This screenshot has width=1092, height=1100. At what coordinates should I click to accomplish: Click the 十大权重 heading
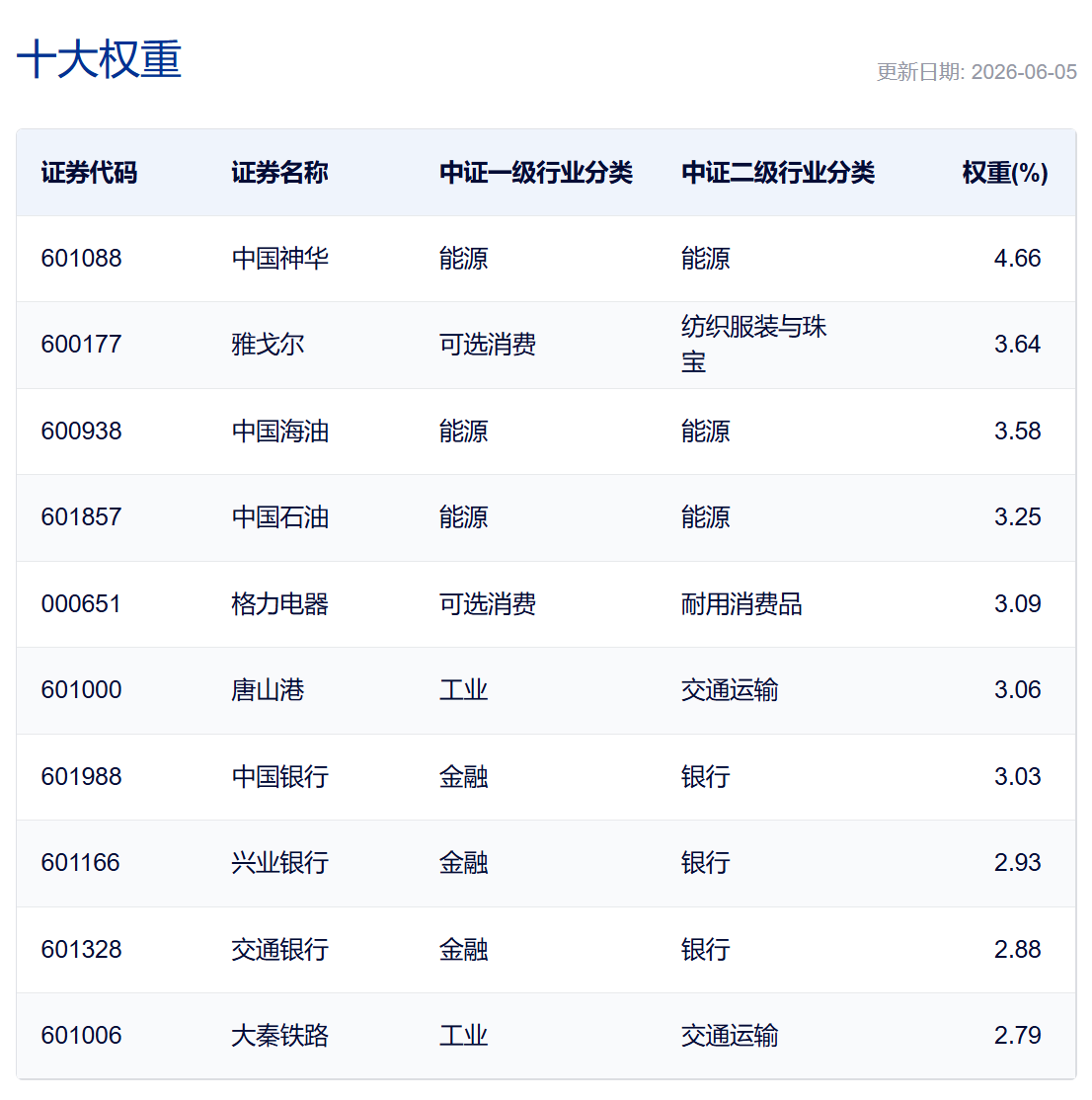point(99,59)
